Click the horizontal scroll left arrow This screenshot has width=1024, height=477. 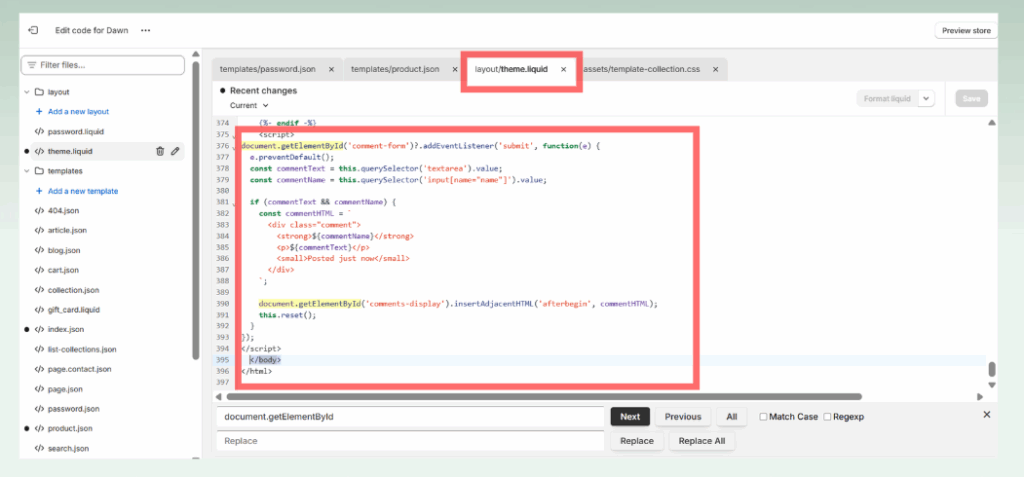click(219, 397)
